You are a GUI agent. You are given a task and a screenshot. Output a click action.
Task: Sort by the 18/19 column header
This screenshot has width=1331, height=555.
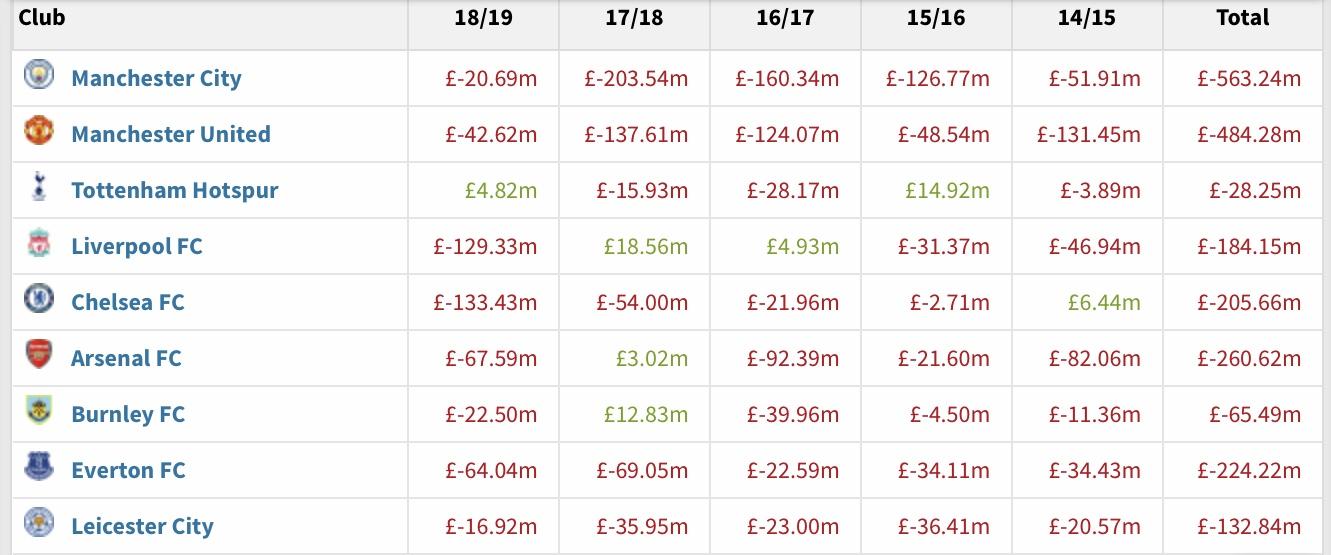[483, 18]
